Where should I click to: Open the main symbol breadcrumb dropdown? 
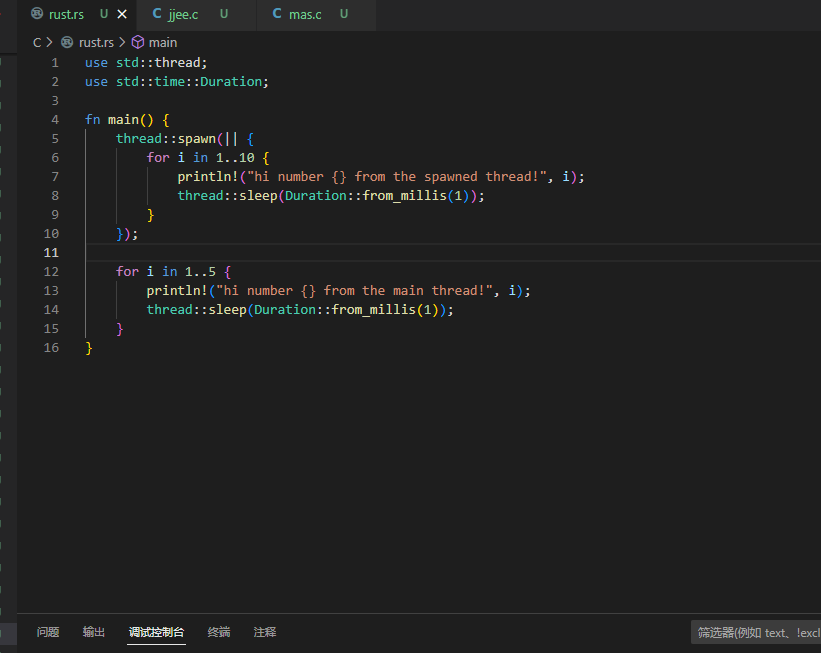162,42
